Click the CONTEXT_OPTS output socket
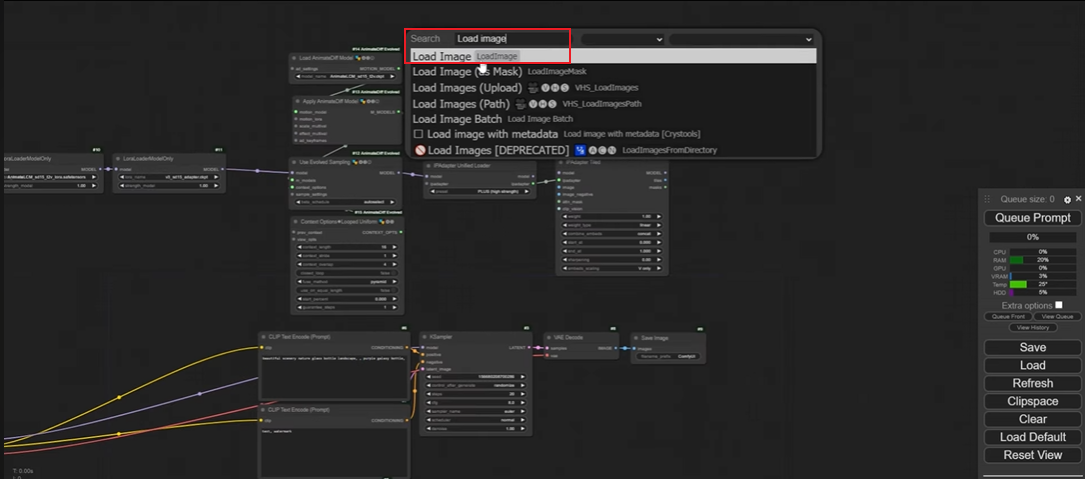 (401, 232)
